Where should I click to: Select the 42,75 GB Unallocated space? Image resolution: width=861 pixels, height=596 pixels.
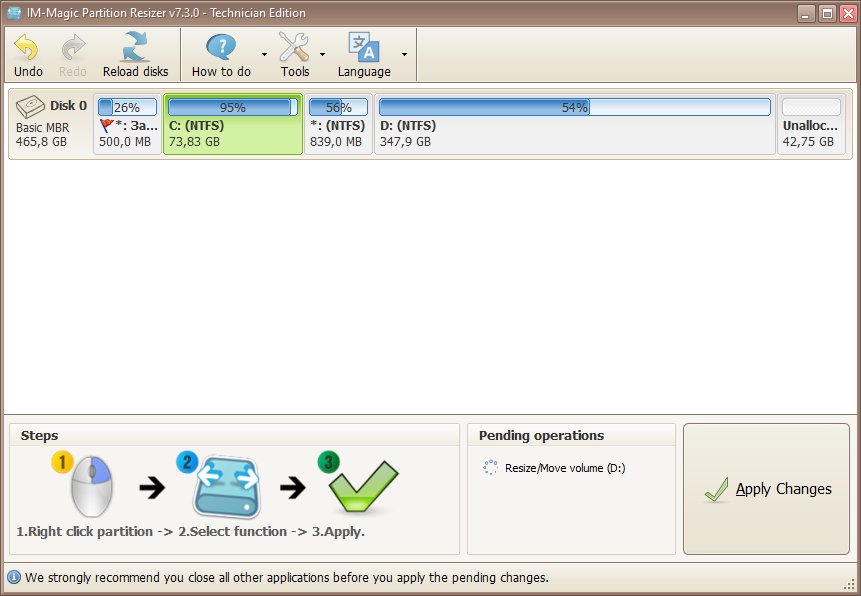[x=811, y=125]
